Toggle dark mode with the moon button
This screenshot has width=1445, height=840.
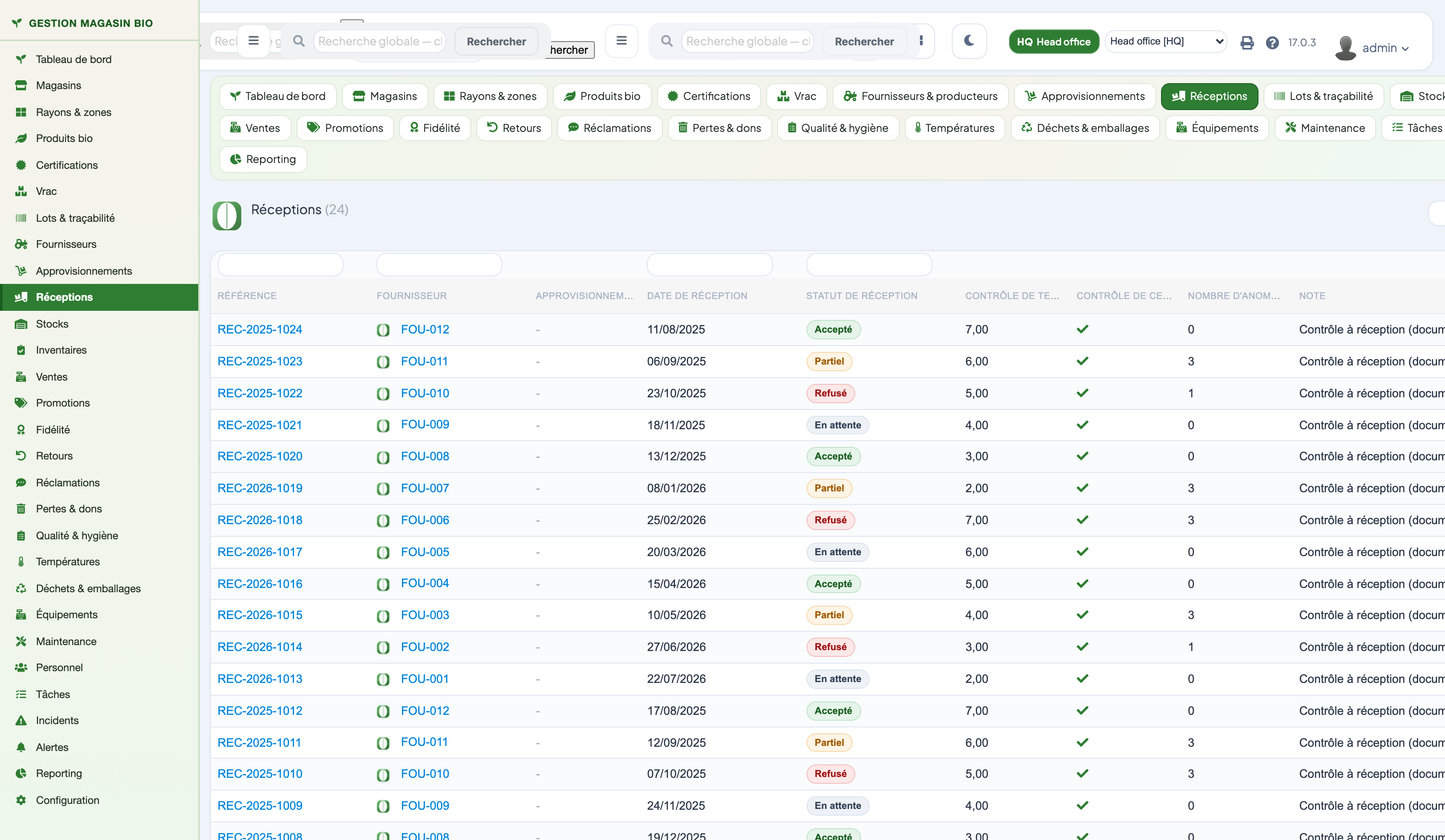click(x=969, y=41)
